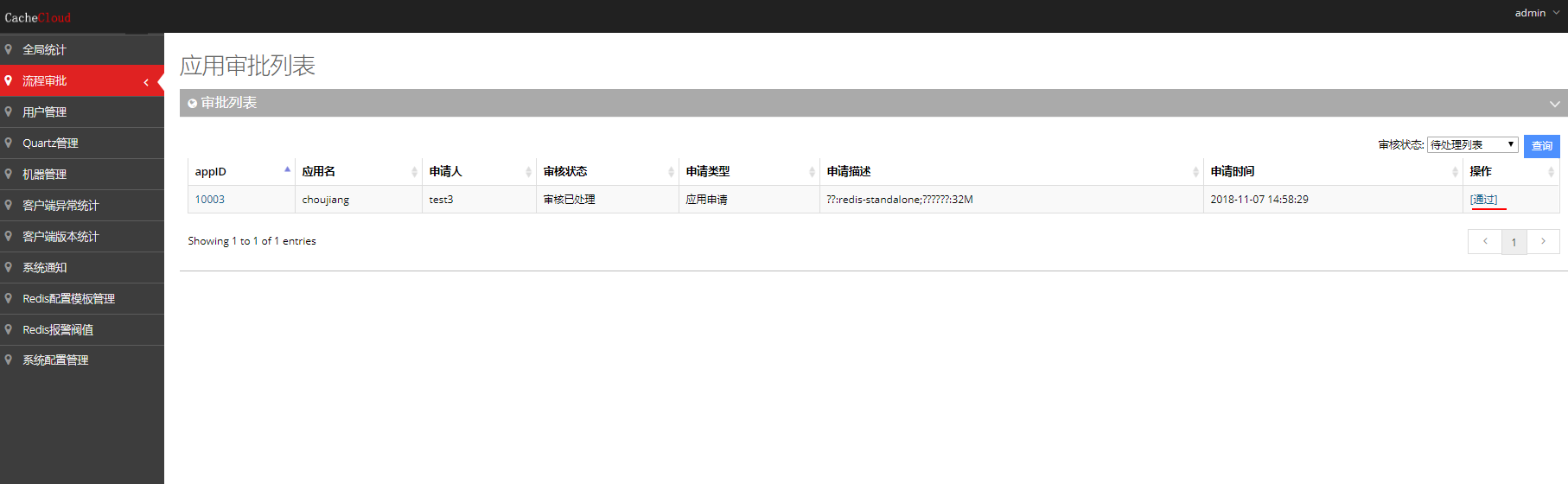1568x484 pixels.
Task: Open appID 10003 link
Action: coord(209,200)
